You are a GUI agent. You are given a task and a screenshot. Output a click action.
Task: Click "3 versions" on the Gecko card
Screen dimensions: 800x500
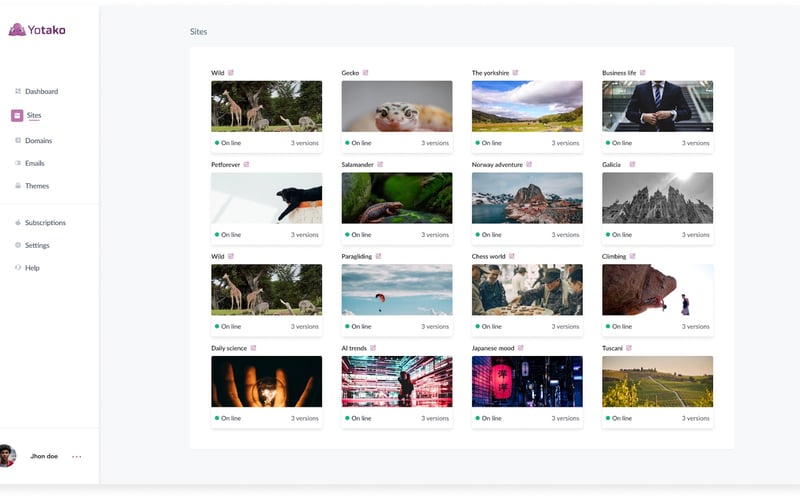(435, 143)
